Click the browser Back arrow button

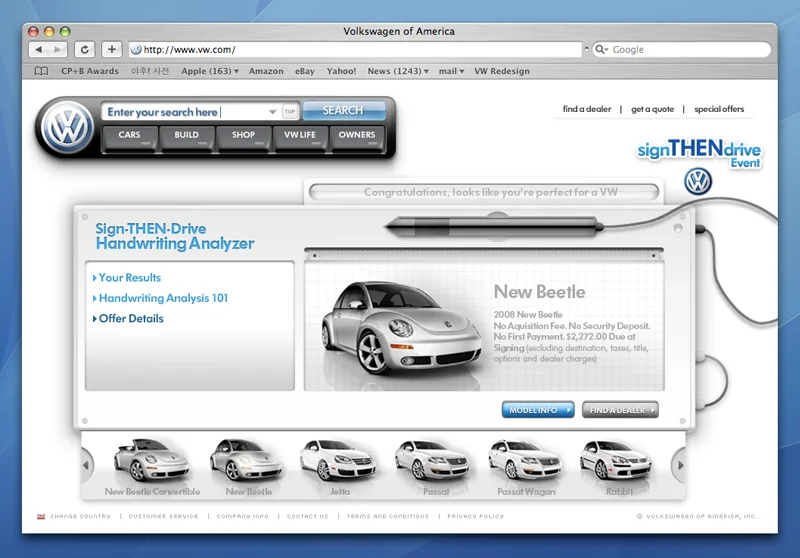39,49
